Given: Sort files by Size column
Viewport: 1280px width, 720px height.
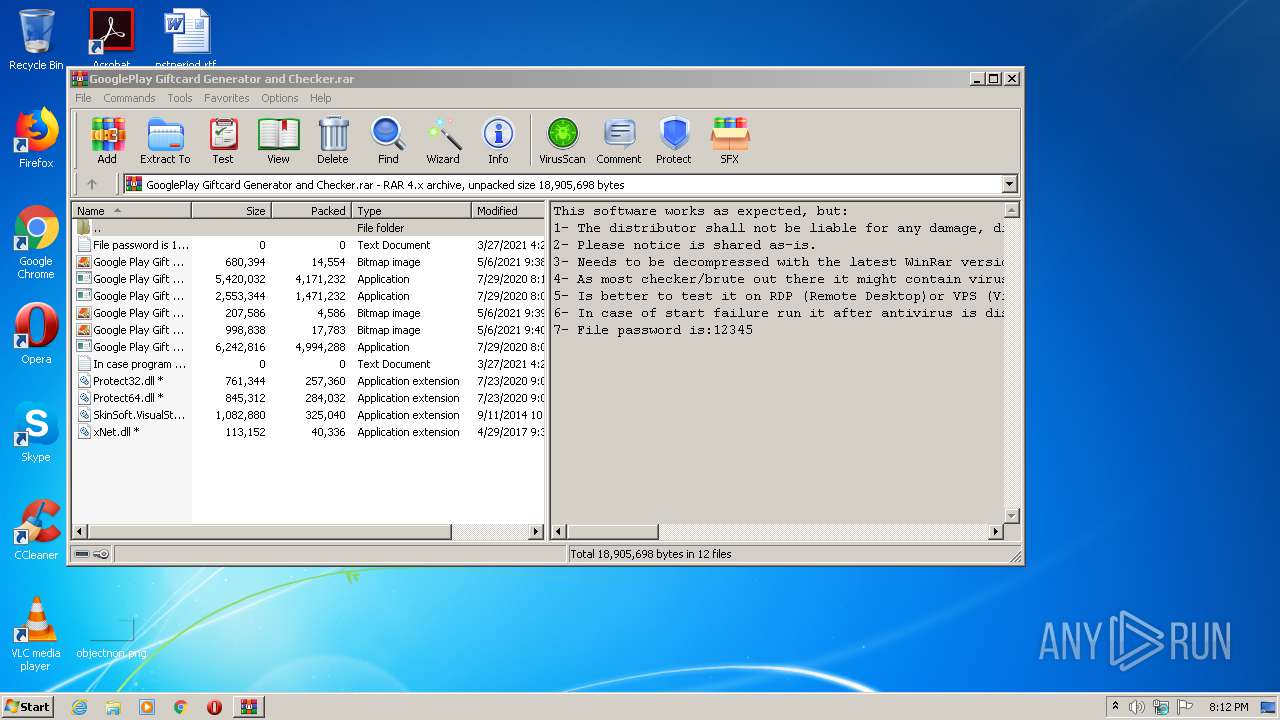Looking at the screenshot, I should point(231,211).
